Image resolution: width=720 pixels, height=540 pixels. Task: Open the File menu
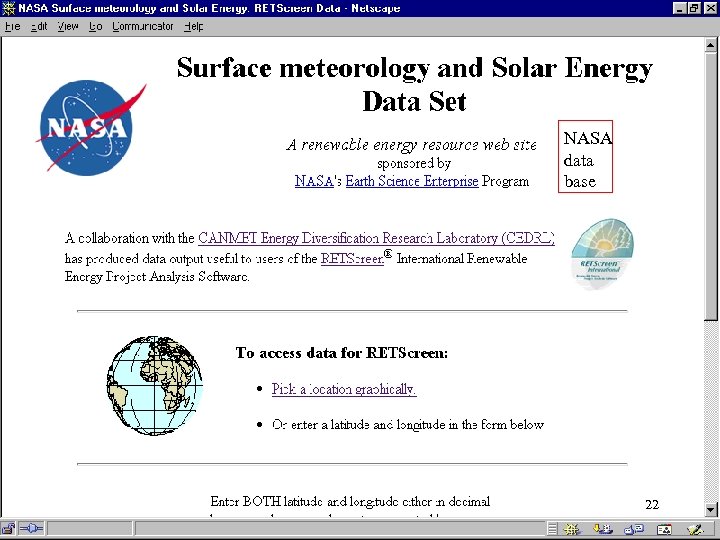12,27
